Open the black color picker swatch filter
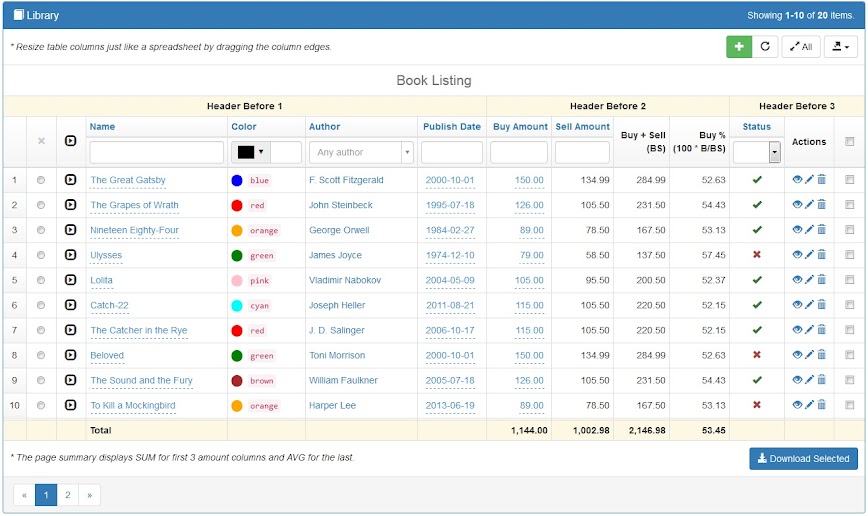Image resolution: width=868 pixels, height=516 pixels. click(250, 152)
